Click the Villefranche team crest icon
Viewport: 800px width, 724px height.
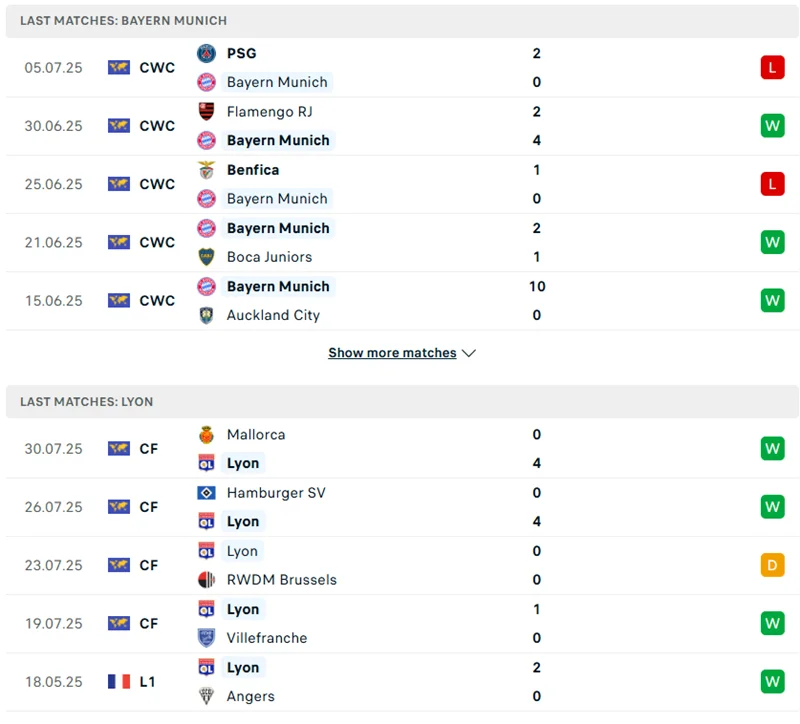[x=206, y=638]
